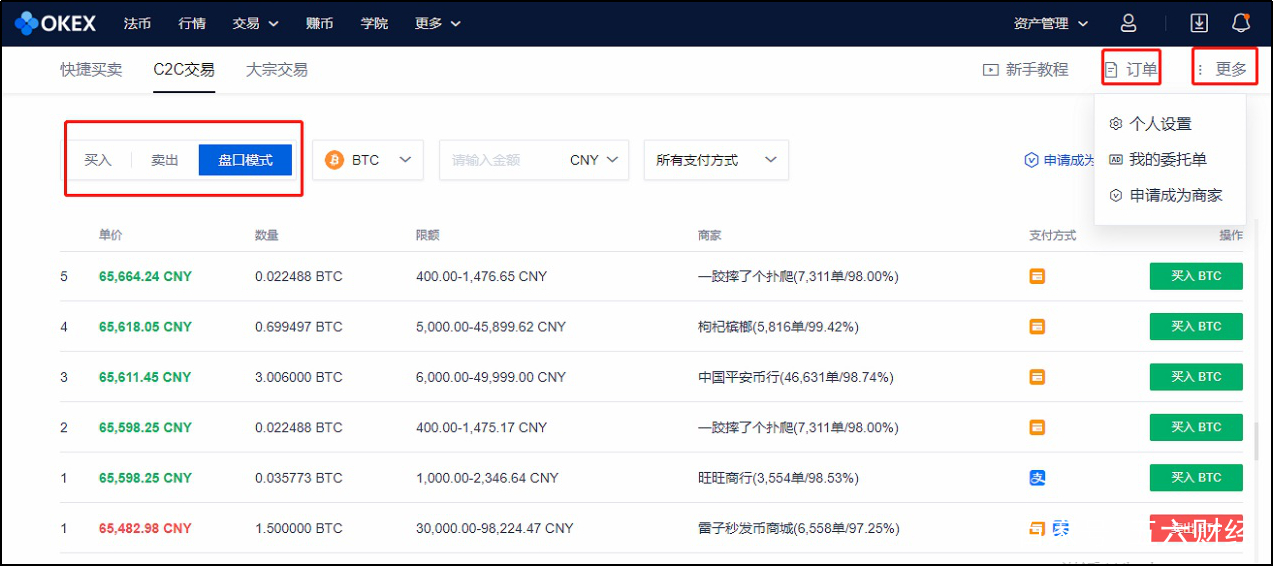Click bank card icon in 0.022488 BTC 65,598.25 row
This screenshot has width=1274, height=568.
pos(1037,427)
